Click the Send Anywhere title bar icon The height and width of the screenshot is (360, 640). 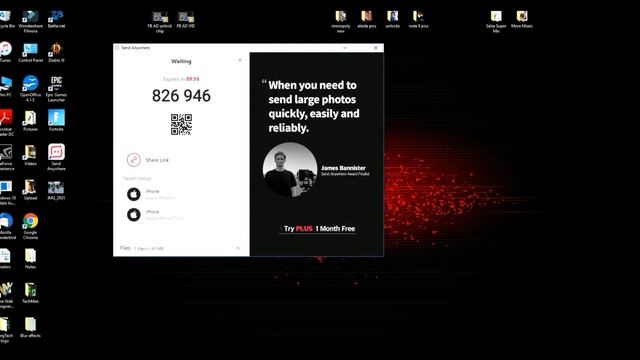[x=117, y=48]
